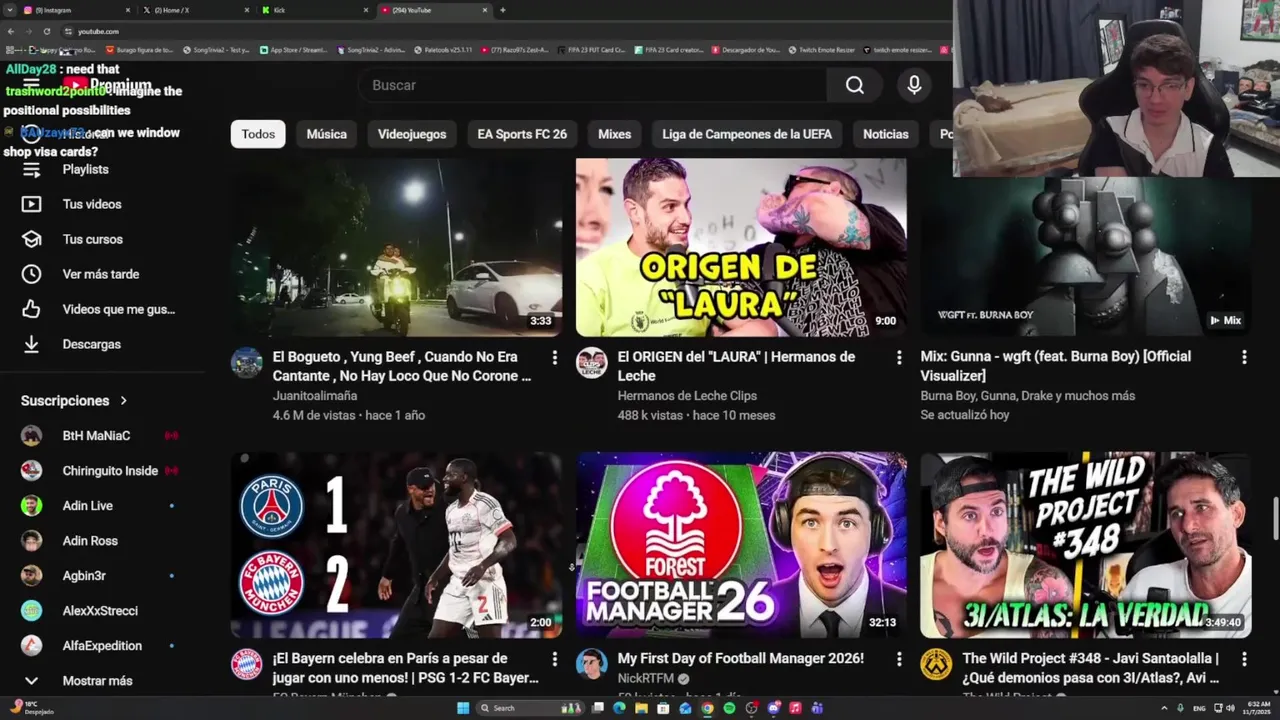The image size is (1280, 720).
Task: Play The Wild Project #348 thumbnail
Action: coord(1086,545)
